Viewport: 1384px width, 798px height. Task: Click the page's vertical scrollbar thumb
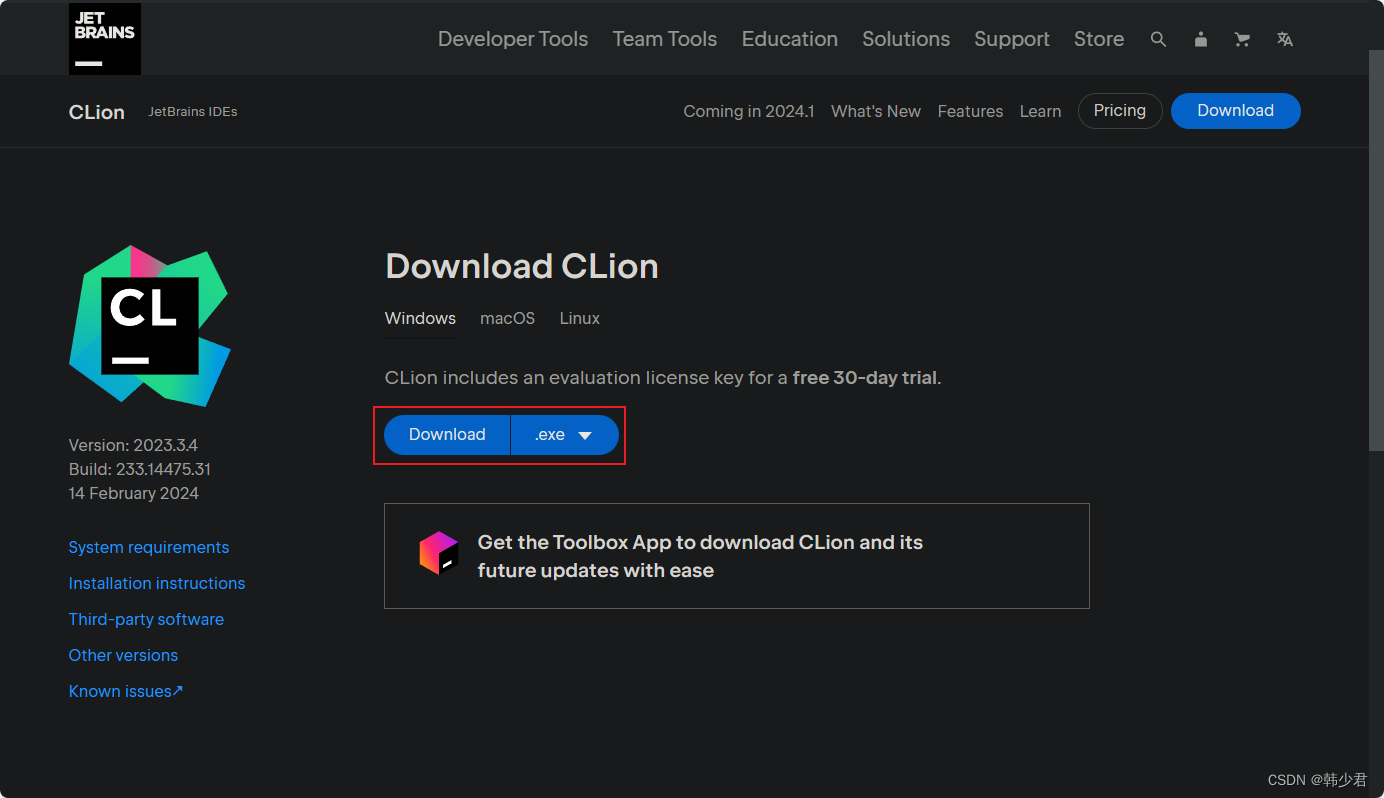1376,250
